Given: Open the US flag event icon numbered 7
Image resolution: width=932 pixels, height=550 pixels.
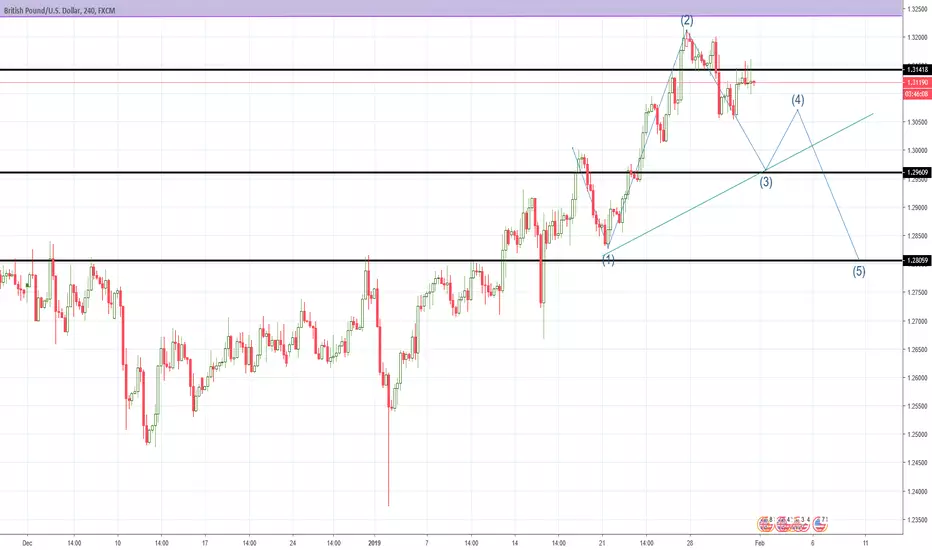Looking at the screenshot, I should click(820, 524).
